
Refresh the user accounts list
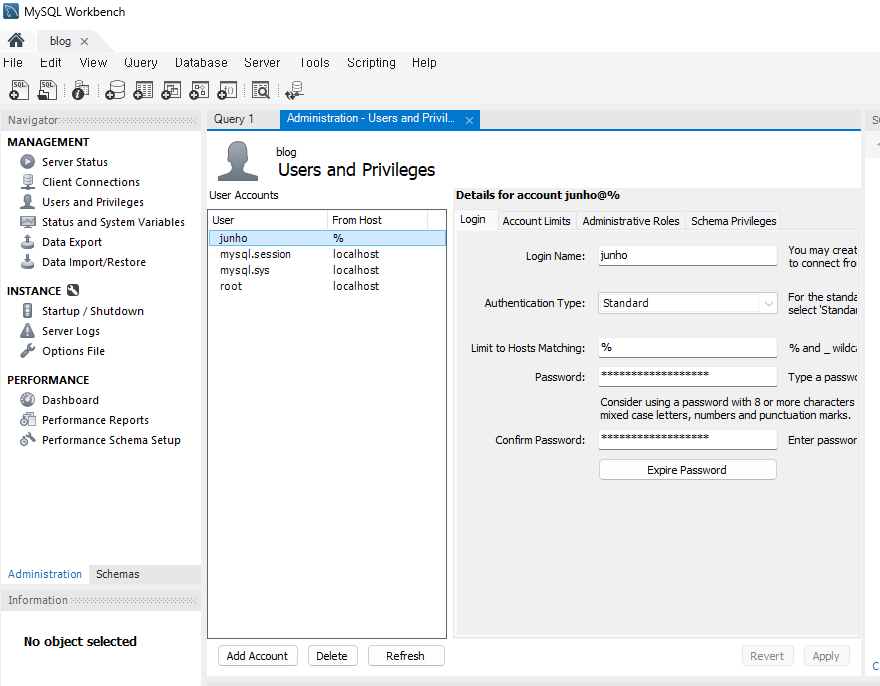(405, 656)
